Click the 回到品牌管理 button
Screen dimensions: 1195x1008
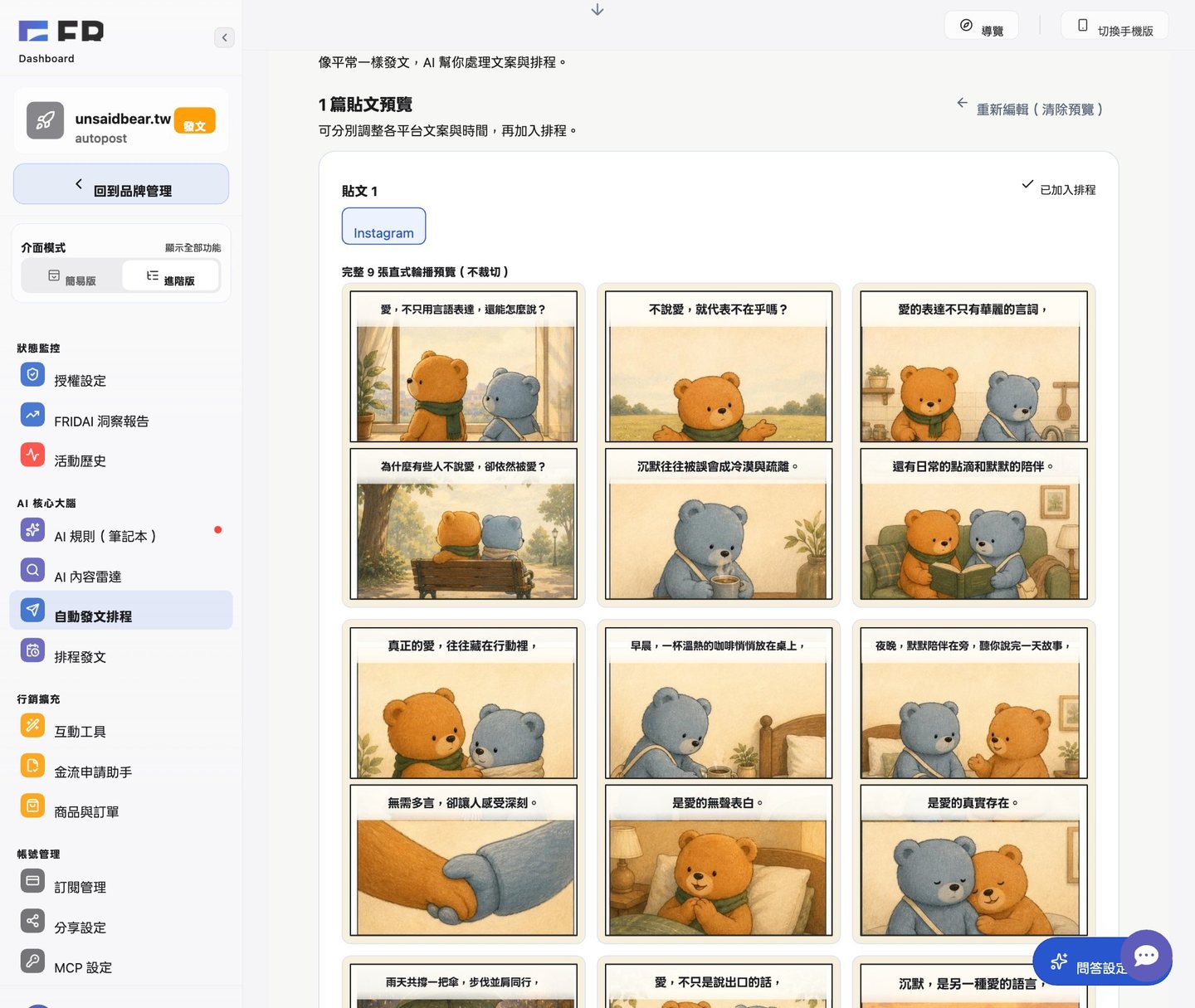[x=121, y=184]
